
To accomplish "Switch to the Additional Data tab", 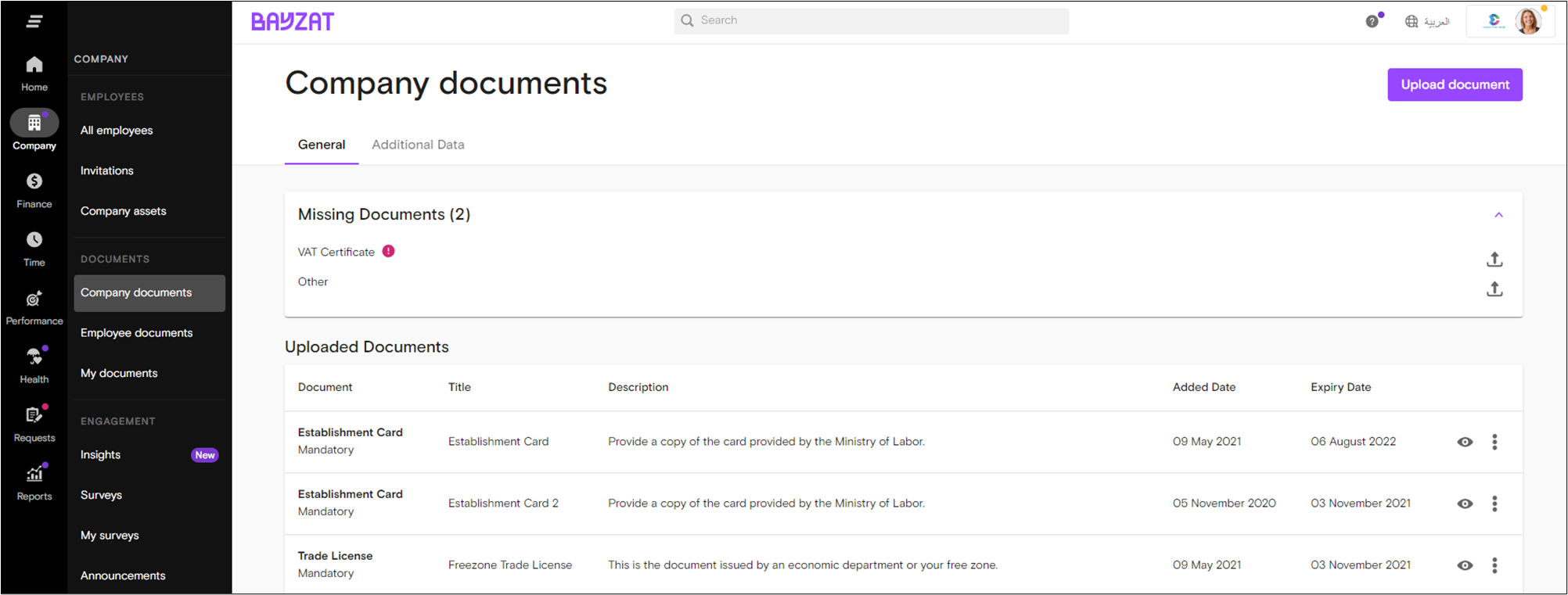I will [x=418, y=145].
